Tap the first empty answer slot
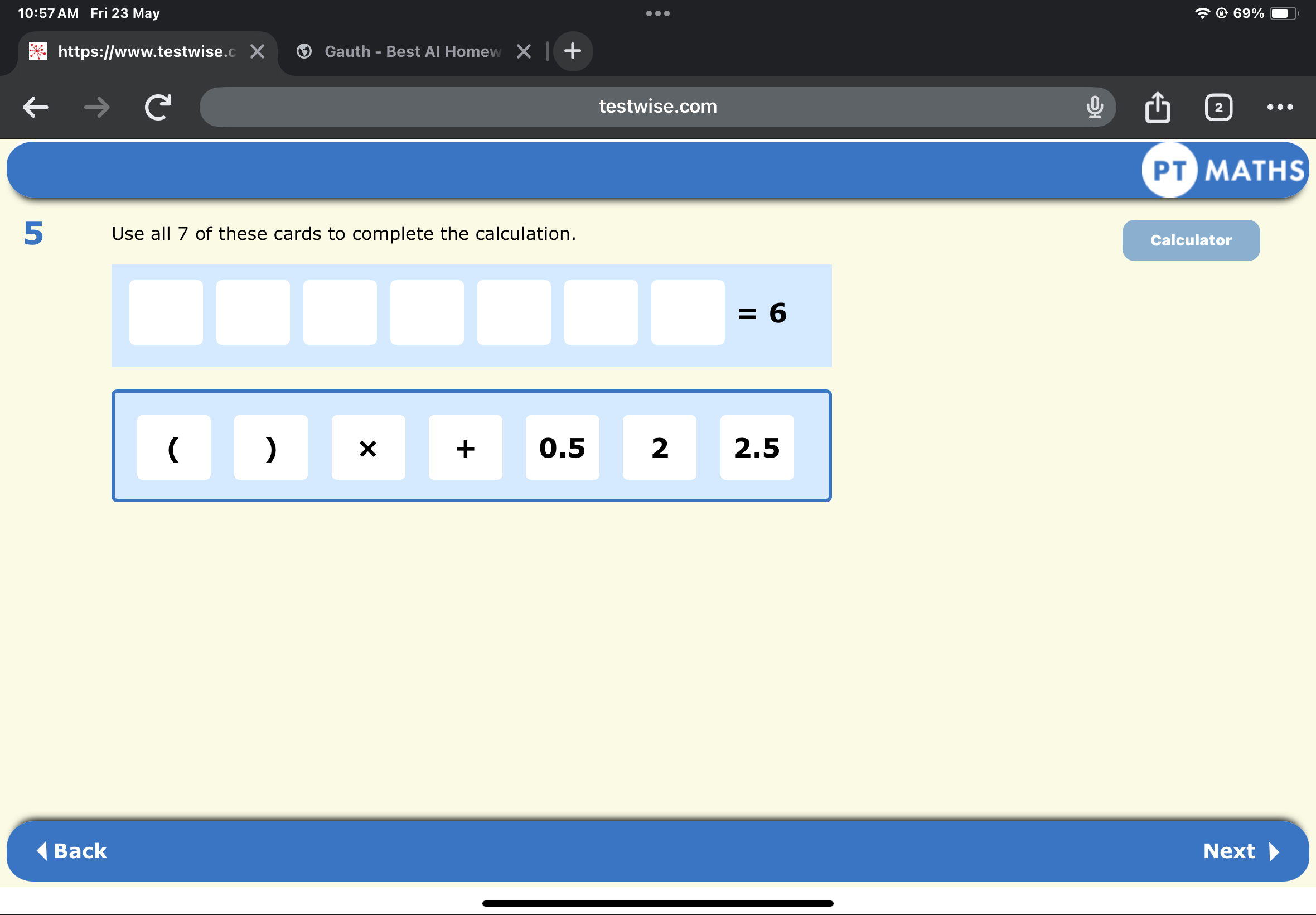The width and height of the screenshot is (1316, 915). (166, 312)
